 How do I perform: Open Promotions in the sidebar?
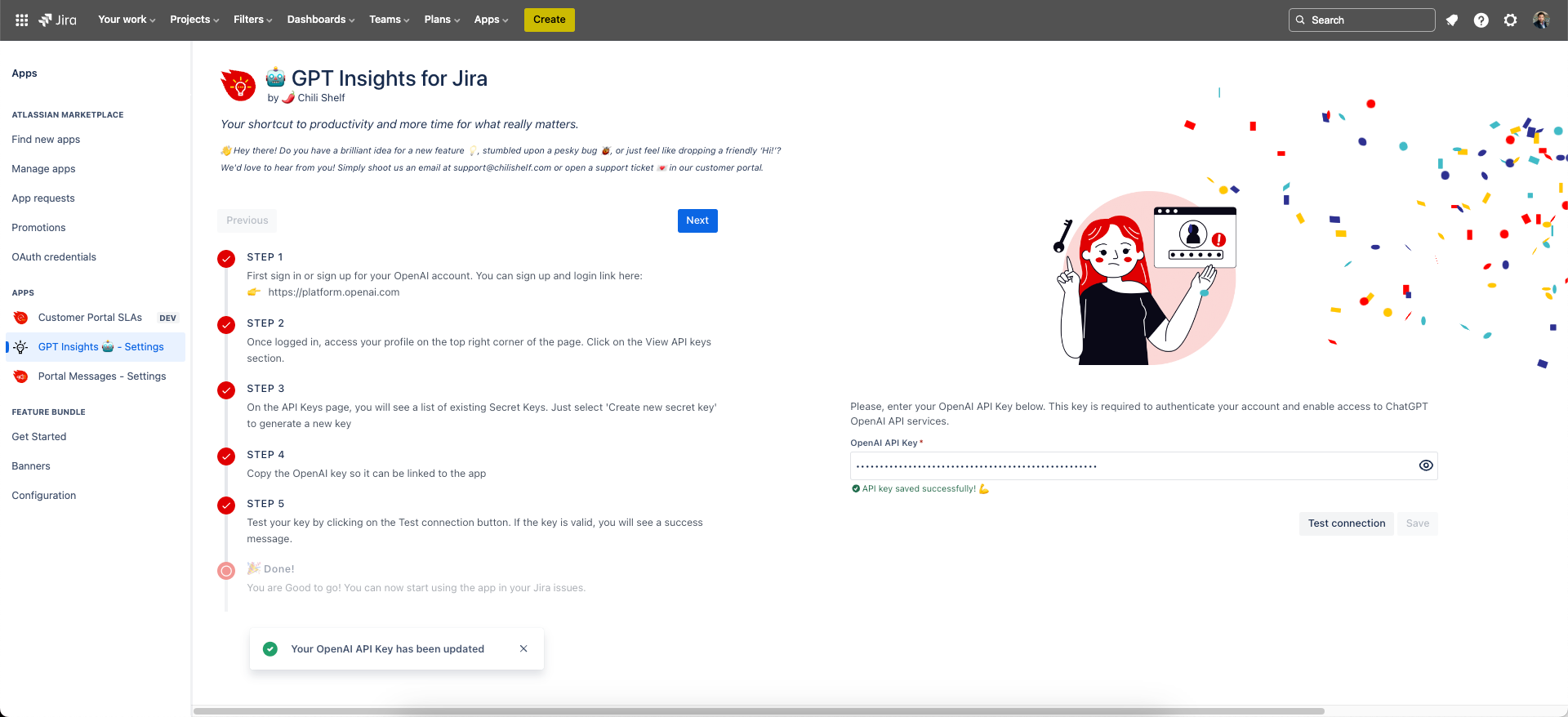point(38,228)
